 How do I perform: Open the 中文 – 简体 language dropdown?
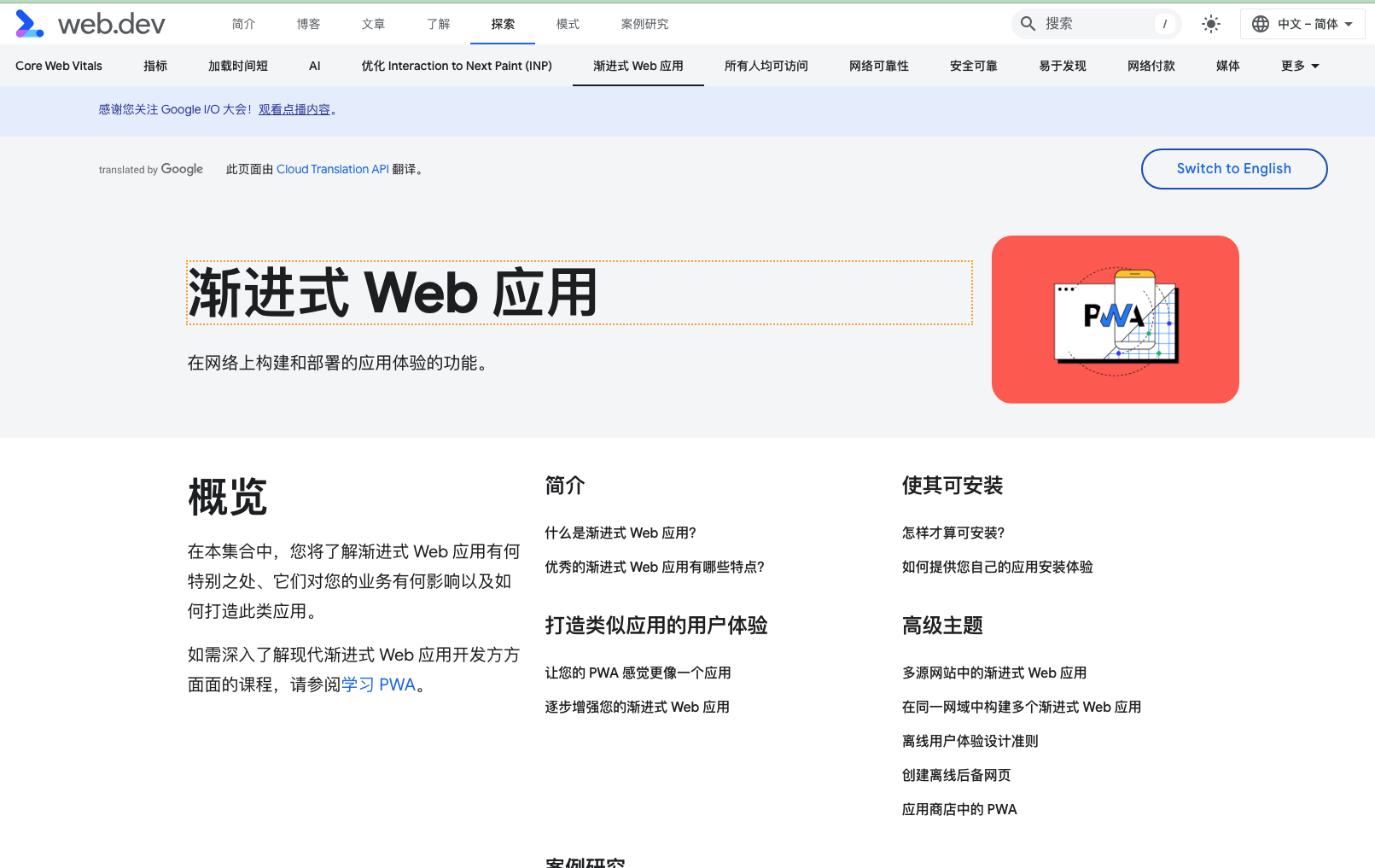[x=1302, y=24]
